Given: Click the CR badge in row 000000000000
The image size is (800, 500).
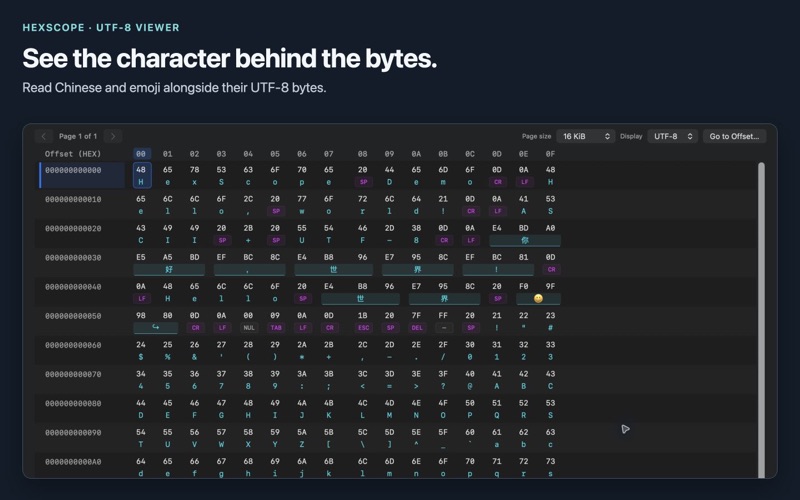Looking at the screenshot, I should tap(497, 182).
